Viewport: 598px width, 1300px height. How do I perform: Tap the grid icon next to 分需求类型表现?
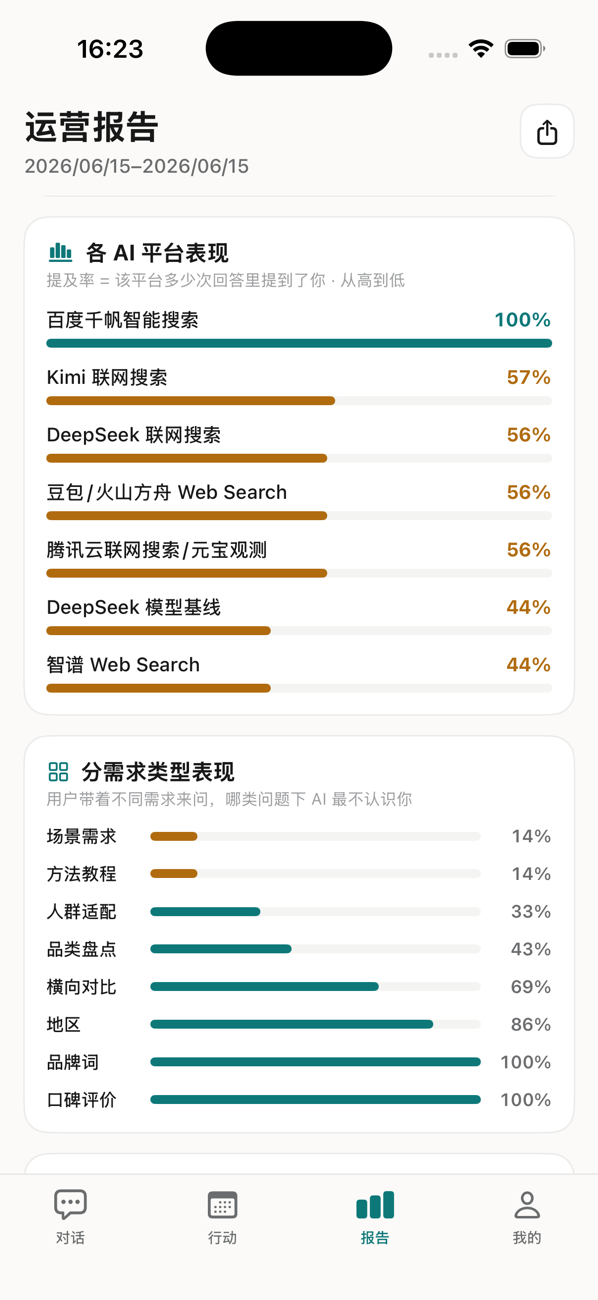pyautogui.click(x=58, y=771)
